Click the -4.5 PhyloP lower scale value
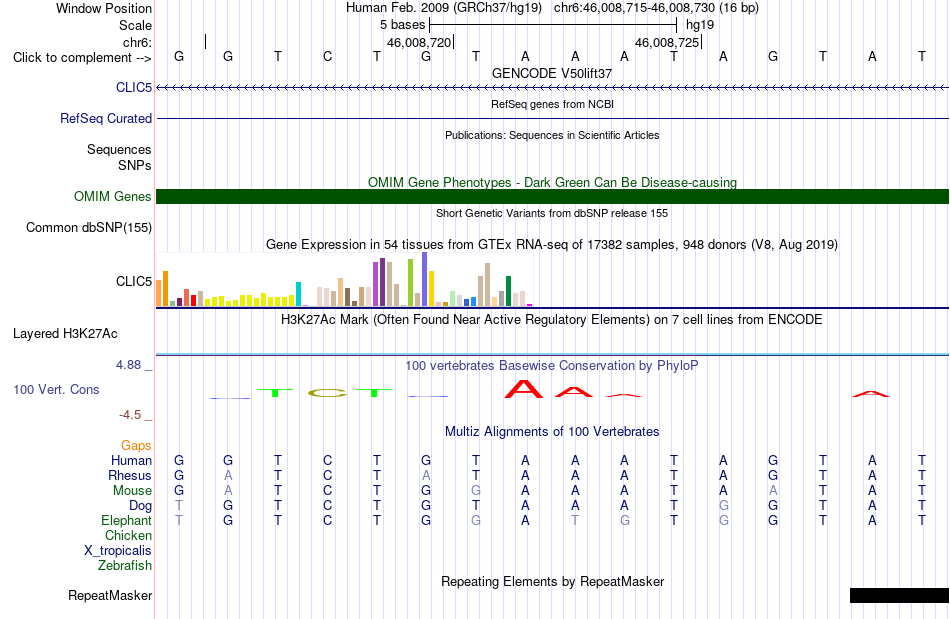Screen dimensions: 950x619 [x=130, y=415]
